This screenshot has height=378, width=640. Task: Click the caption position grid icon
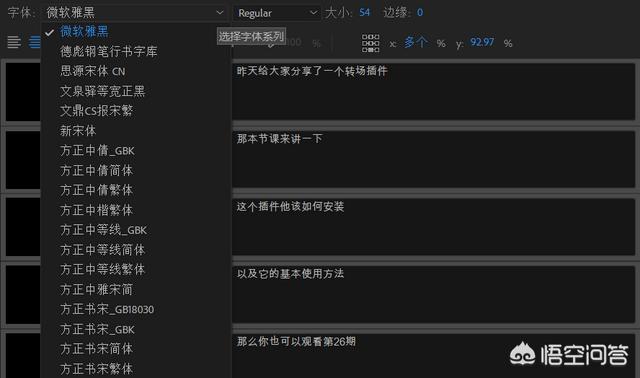pos(370,43)
